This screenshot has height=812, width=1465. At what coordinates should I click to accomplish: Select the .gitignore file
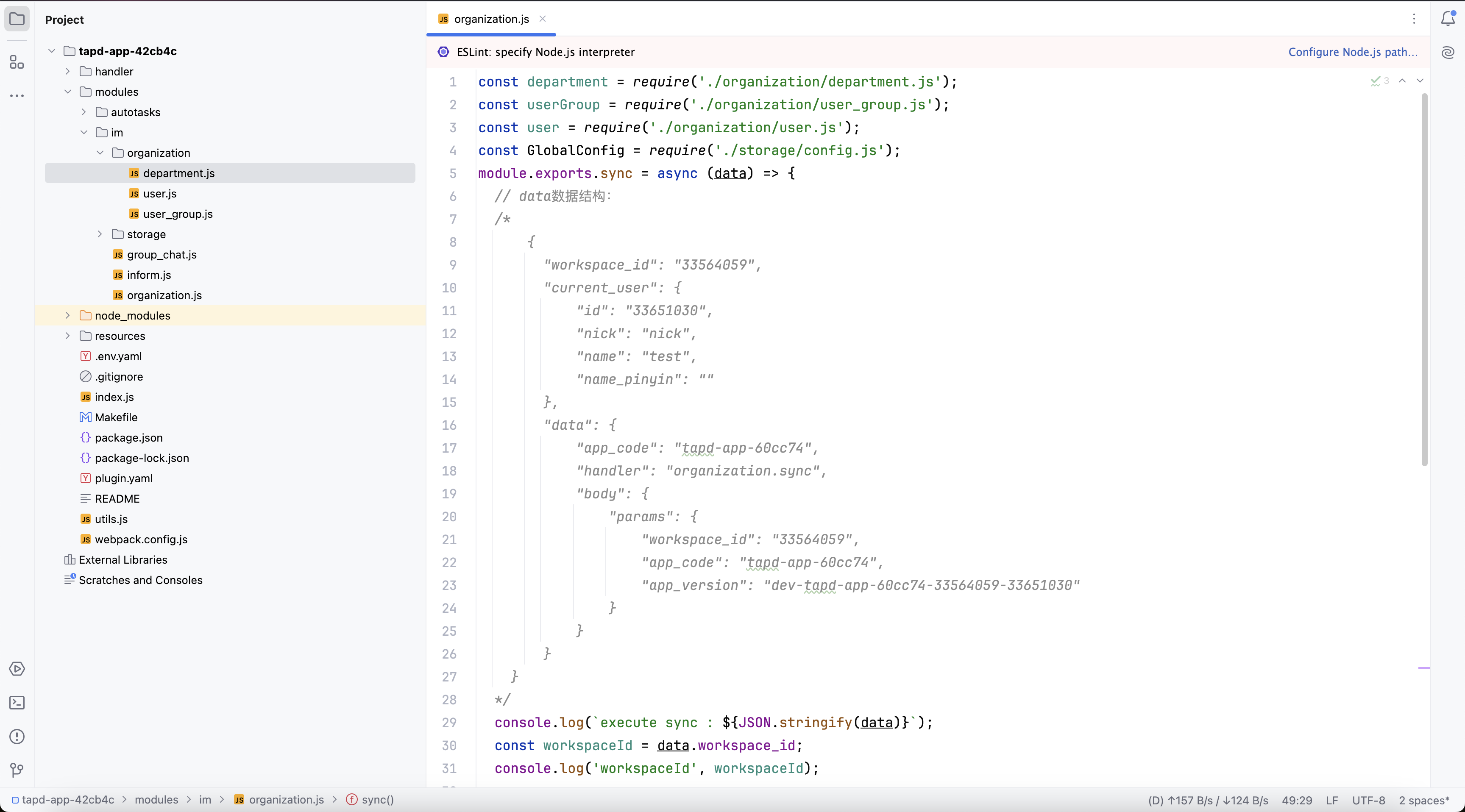(x=119, y=376)
